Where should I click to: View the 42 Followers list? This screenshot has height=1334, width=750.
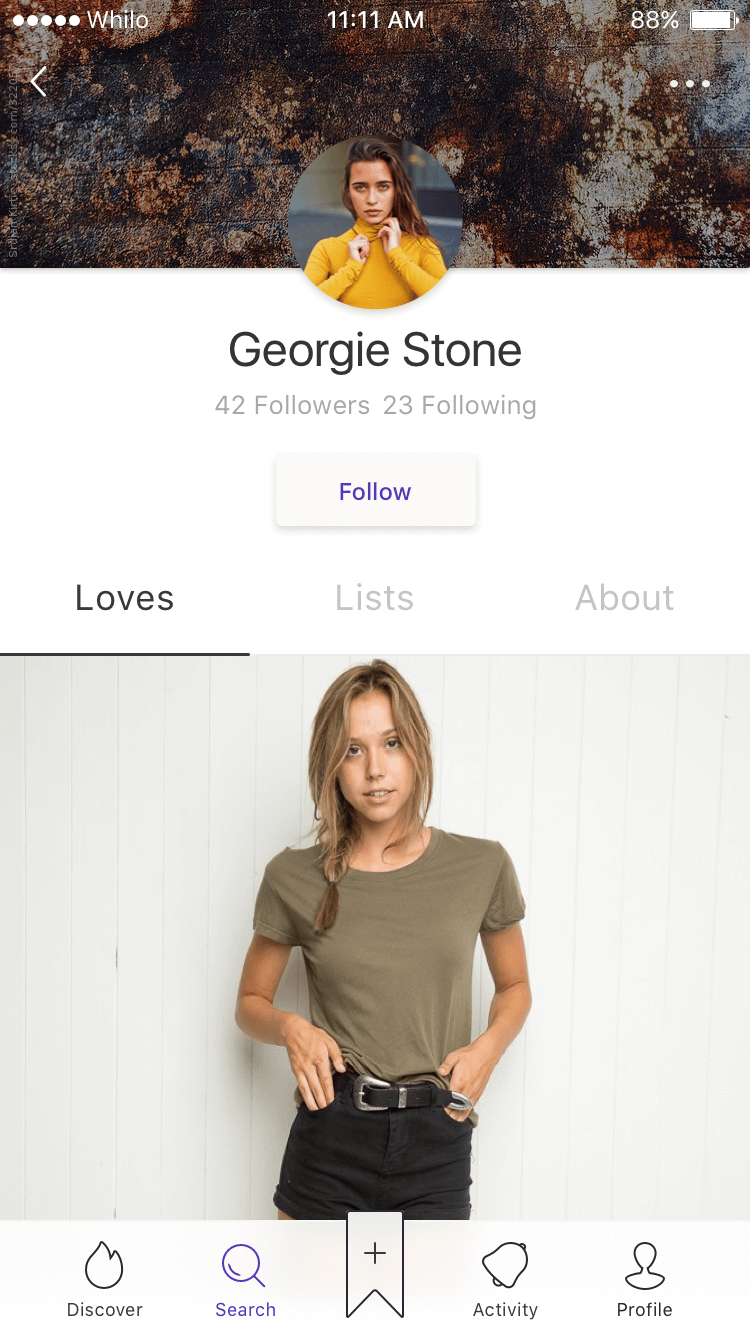click(x=292, y=405)
